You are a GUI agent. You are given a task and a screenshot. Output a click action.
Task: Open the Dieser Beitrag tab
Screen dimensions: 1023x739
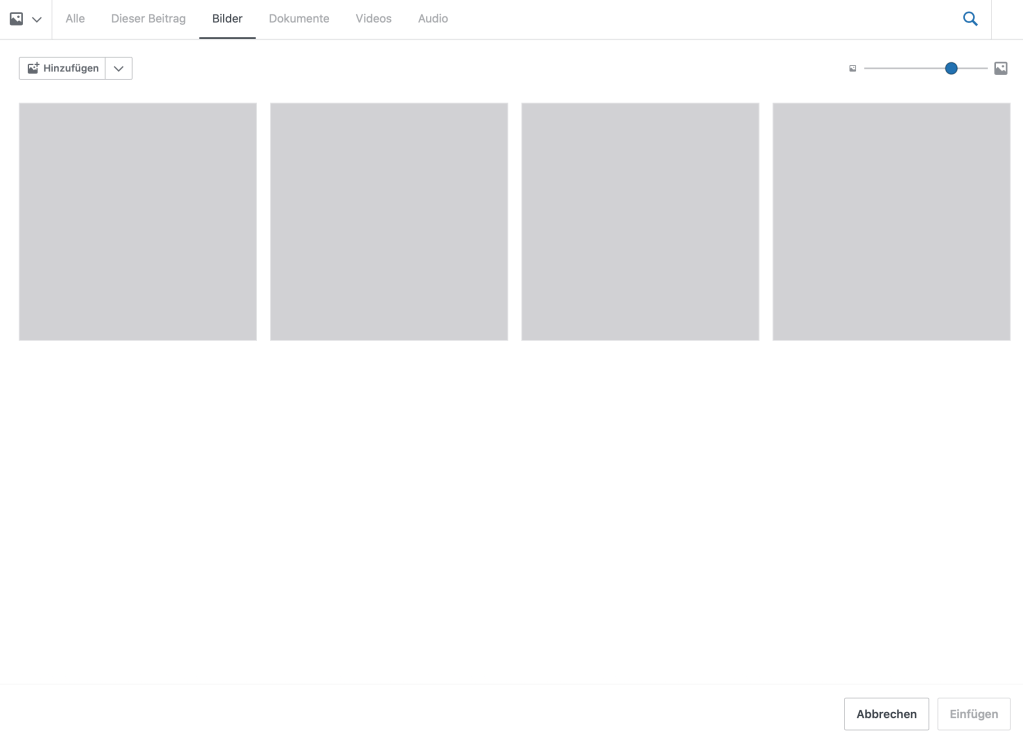[148, 19]
